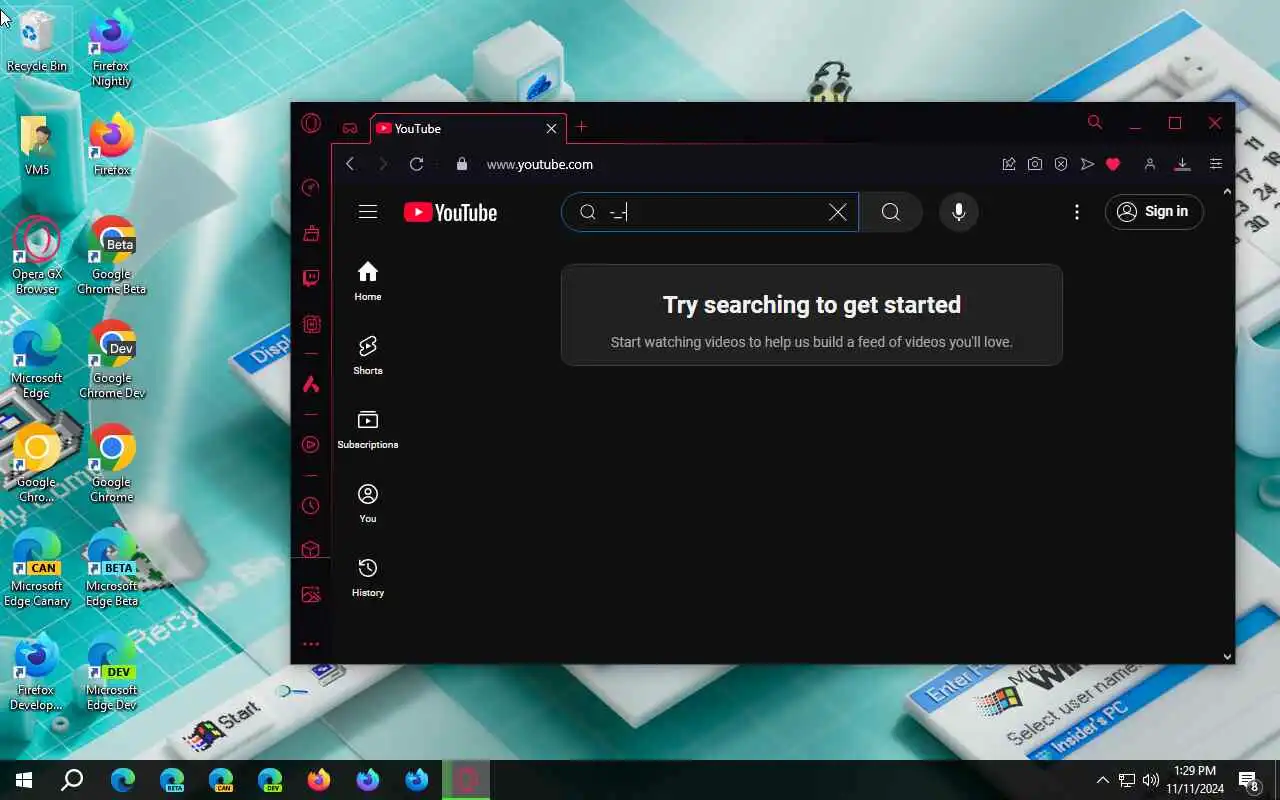Select Opera GX Browser desktop shortcut
Image resolution: width=1280 pixels, height=800 pixels.
(37, 256)
